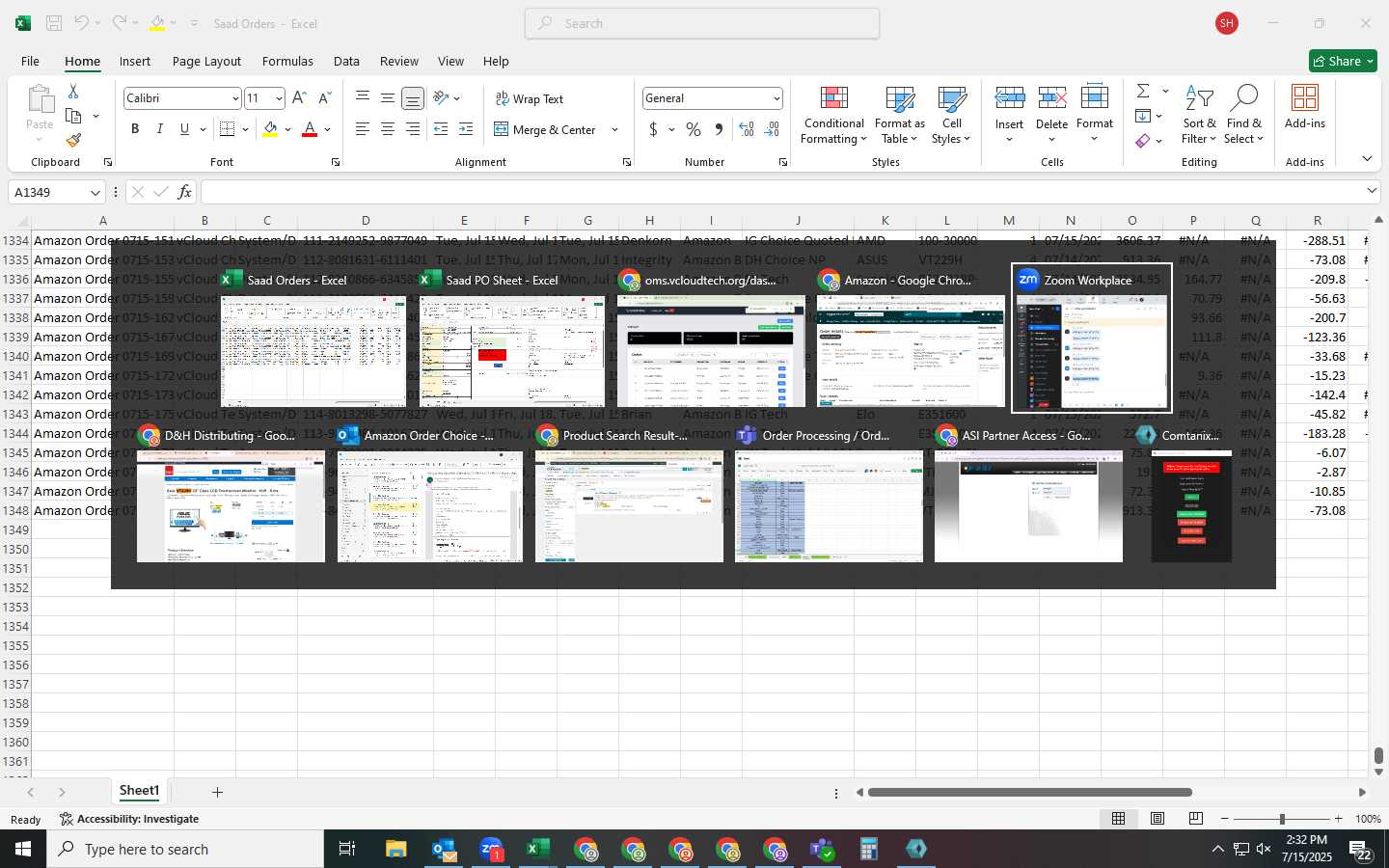Open the General number format dropdown
Screen dimensions: 1389x868
pyautogui.click(x=776, y=98)
